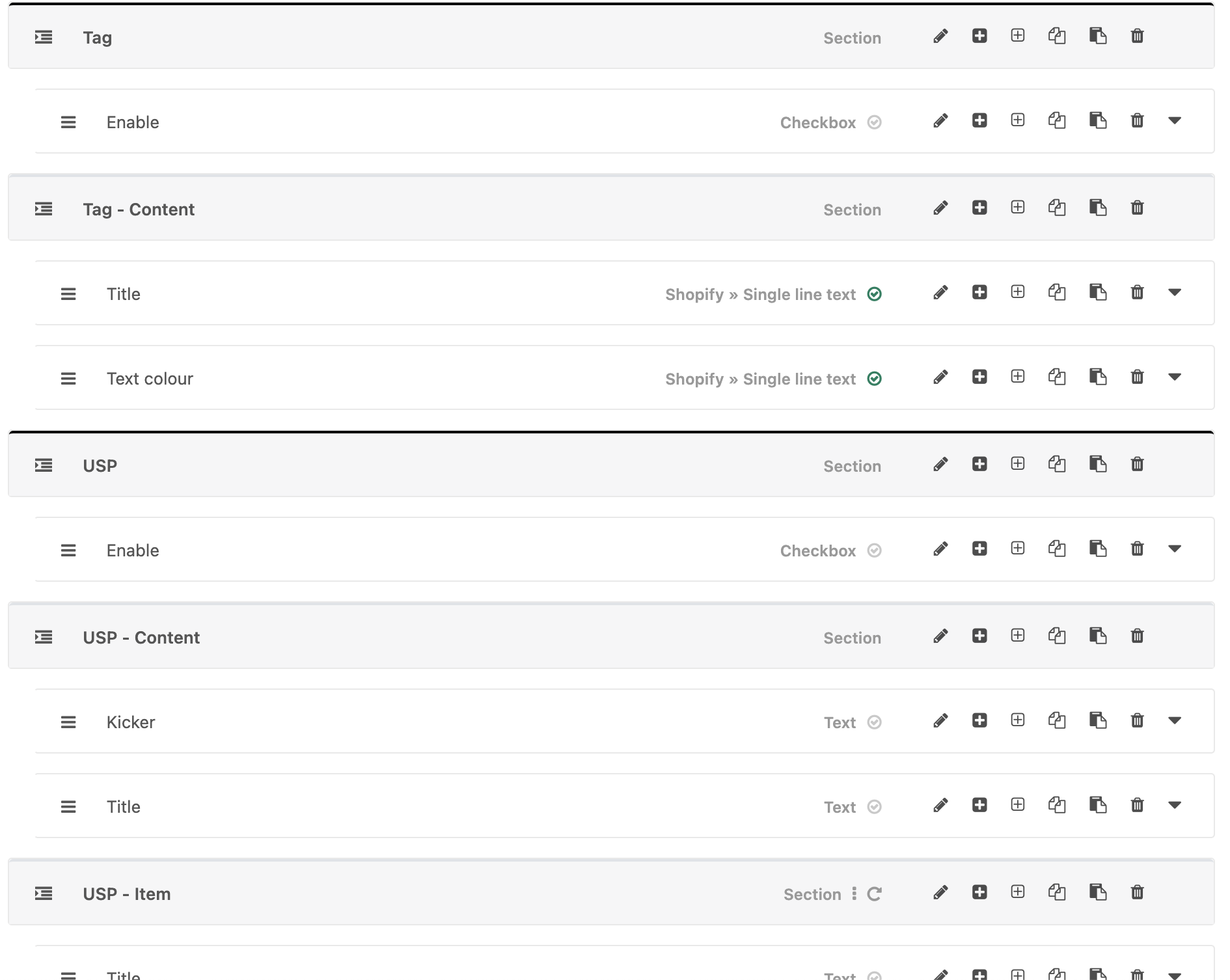Viewport: 1230px width, 980px height.
Task: Toggle check circle on USP Enable checkbox
Action: (x=875, y=551)
